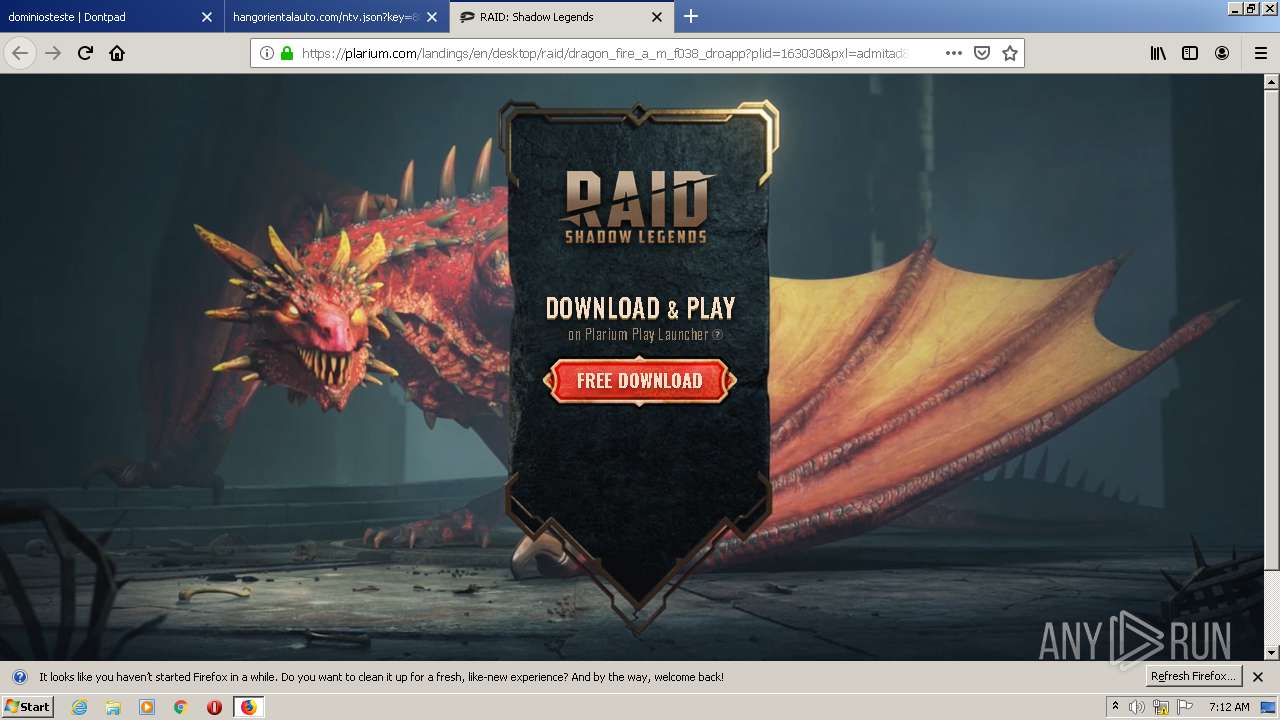Click the network tray icon
Screen dimensions: 1280x720
pyautogui.click(x=1161, y=707)
